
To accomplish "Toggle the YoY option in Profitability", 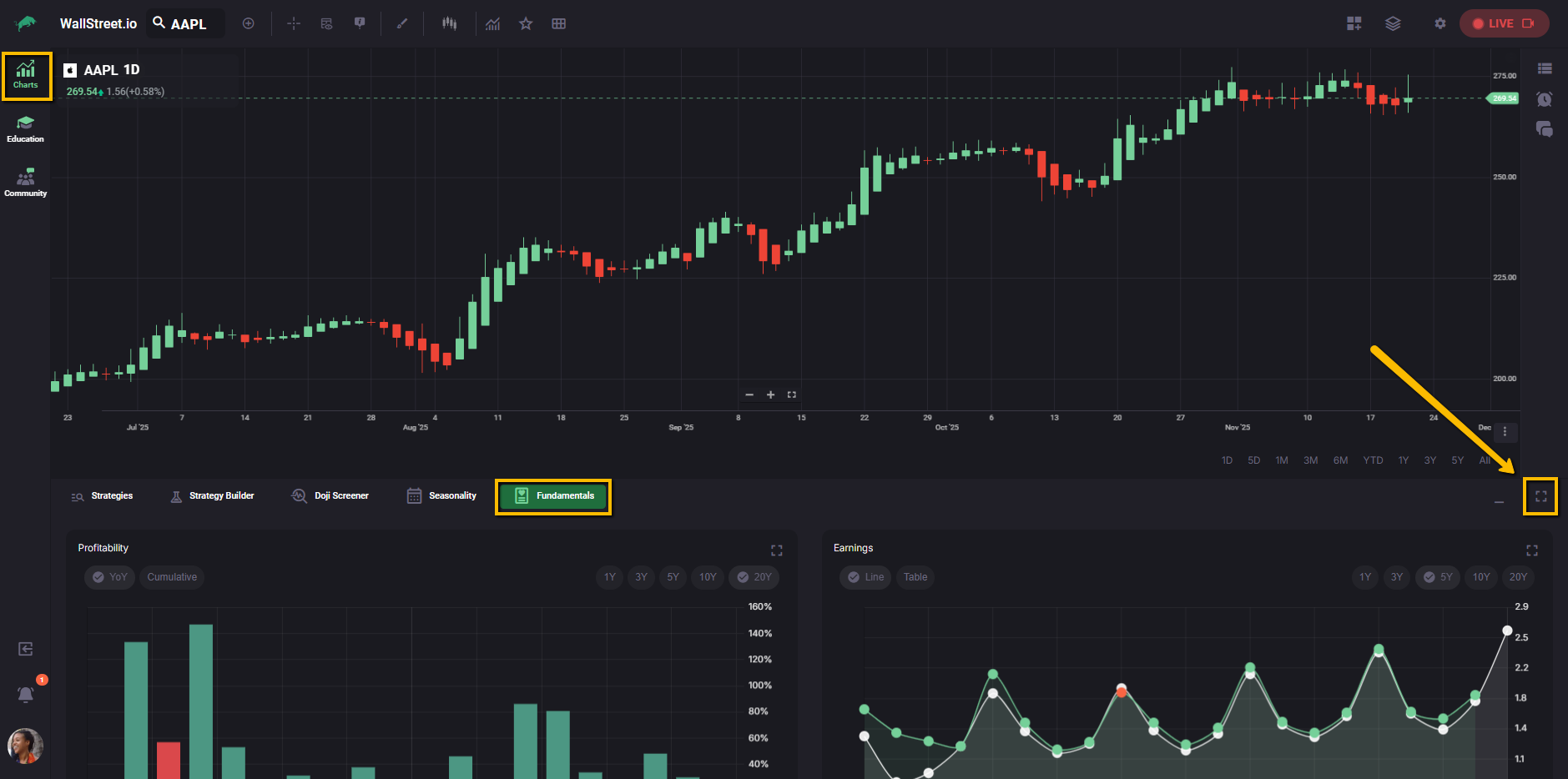I will tap(109, 577).
